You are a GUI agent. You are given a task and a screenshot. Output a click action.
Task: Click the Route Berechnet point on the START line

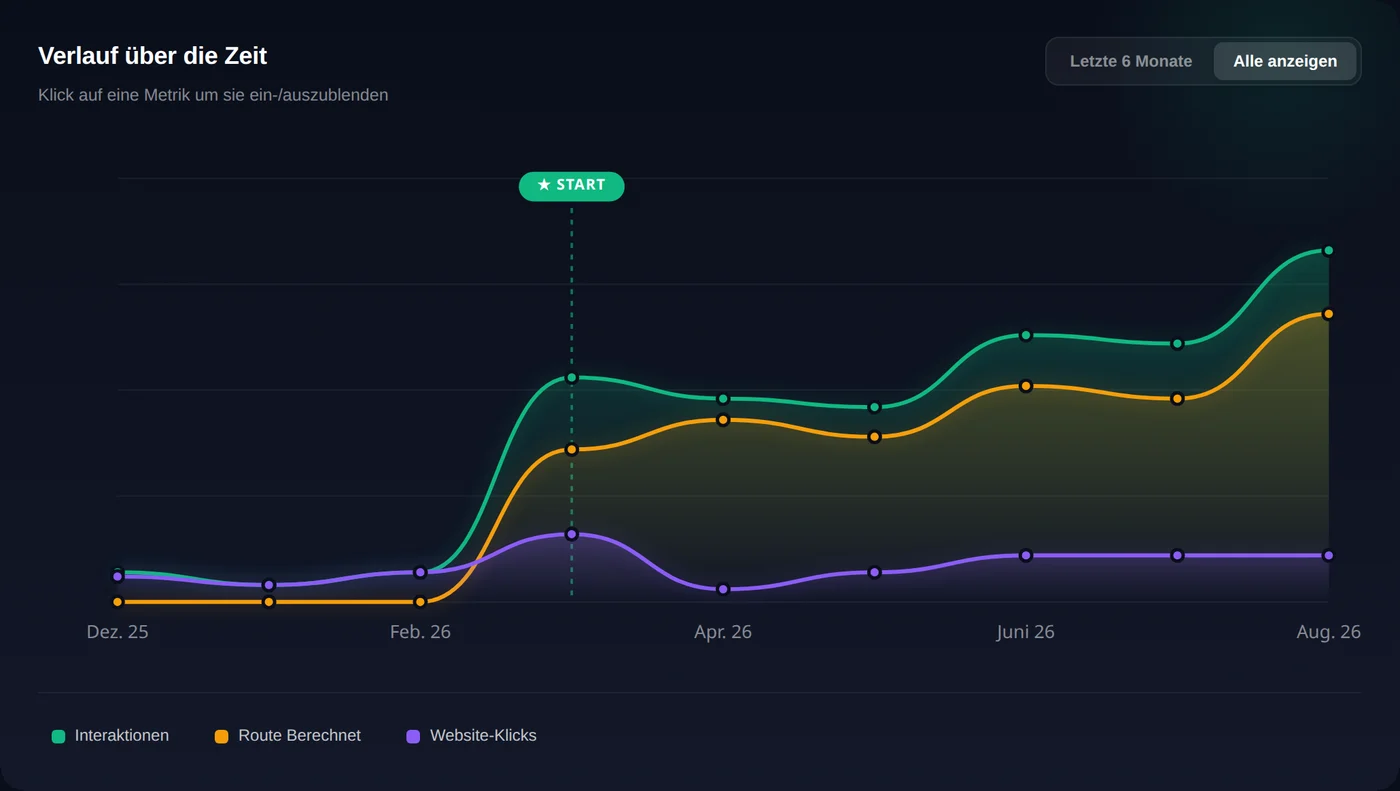[572, 449]
